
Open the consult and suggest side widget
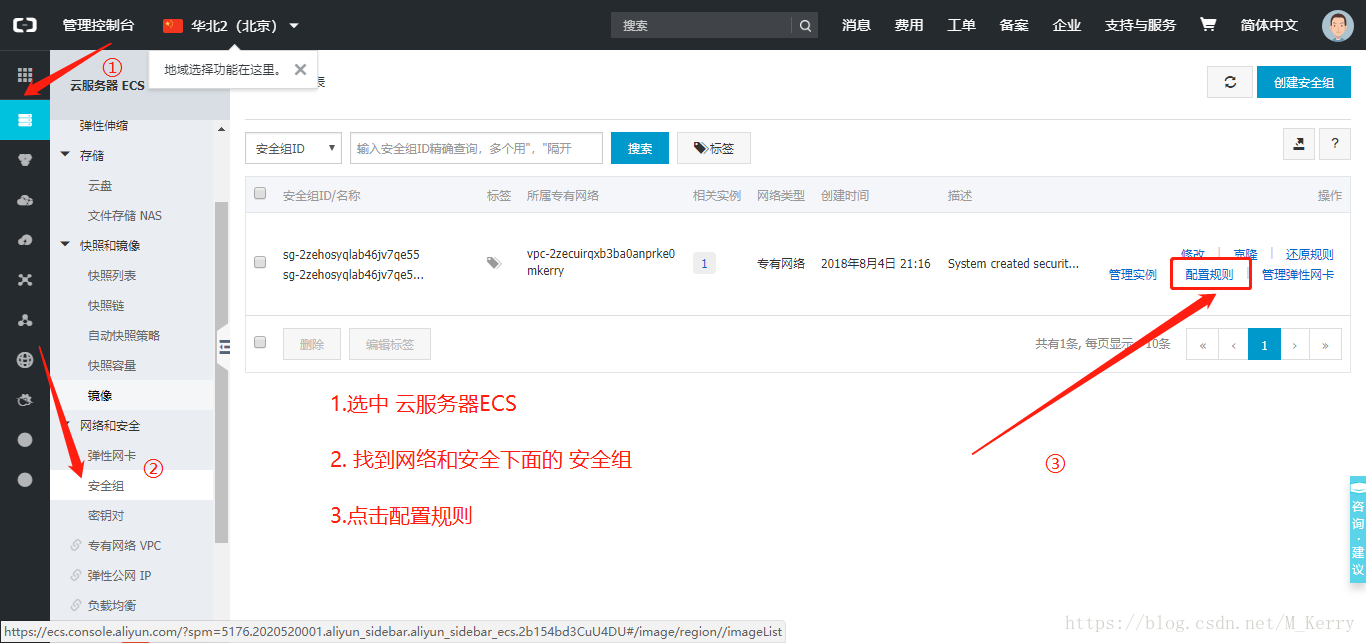point(1357,530)
